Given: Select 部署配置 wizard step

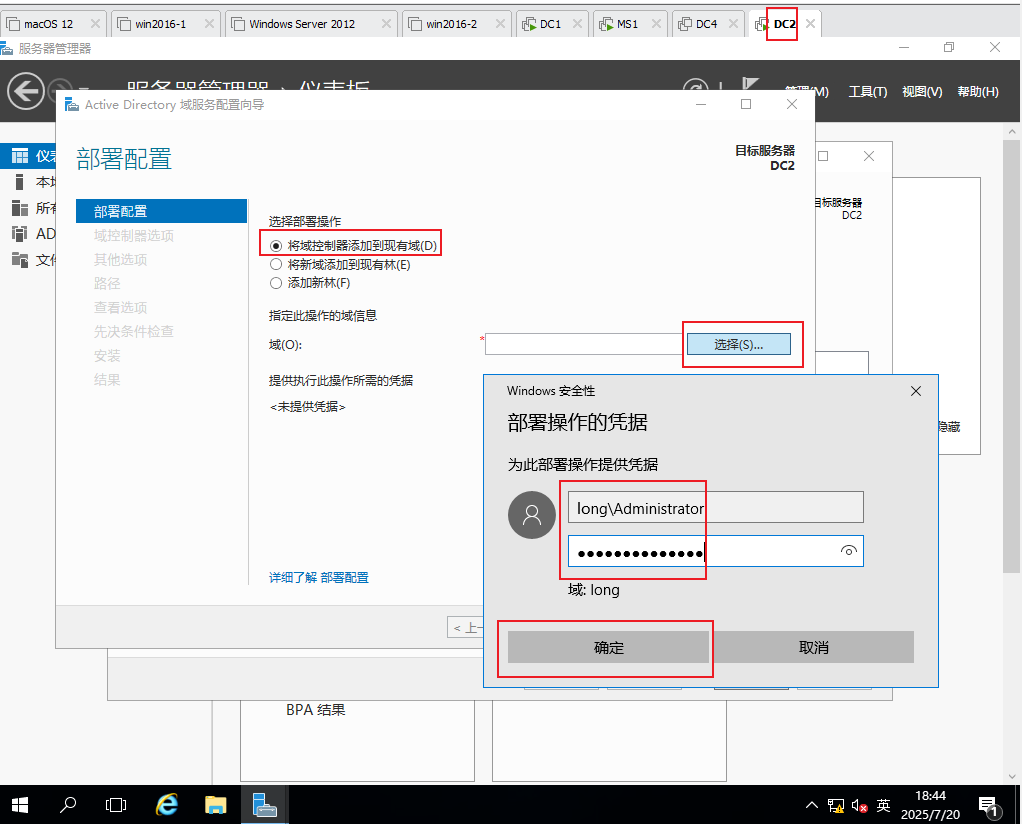Looking at the screenshot, I should pos(162,211).
